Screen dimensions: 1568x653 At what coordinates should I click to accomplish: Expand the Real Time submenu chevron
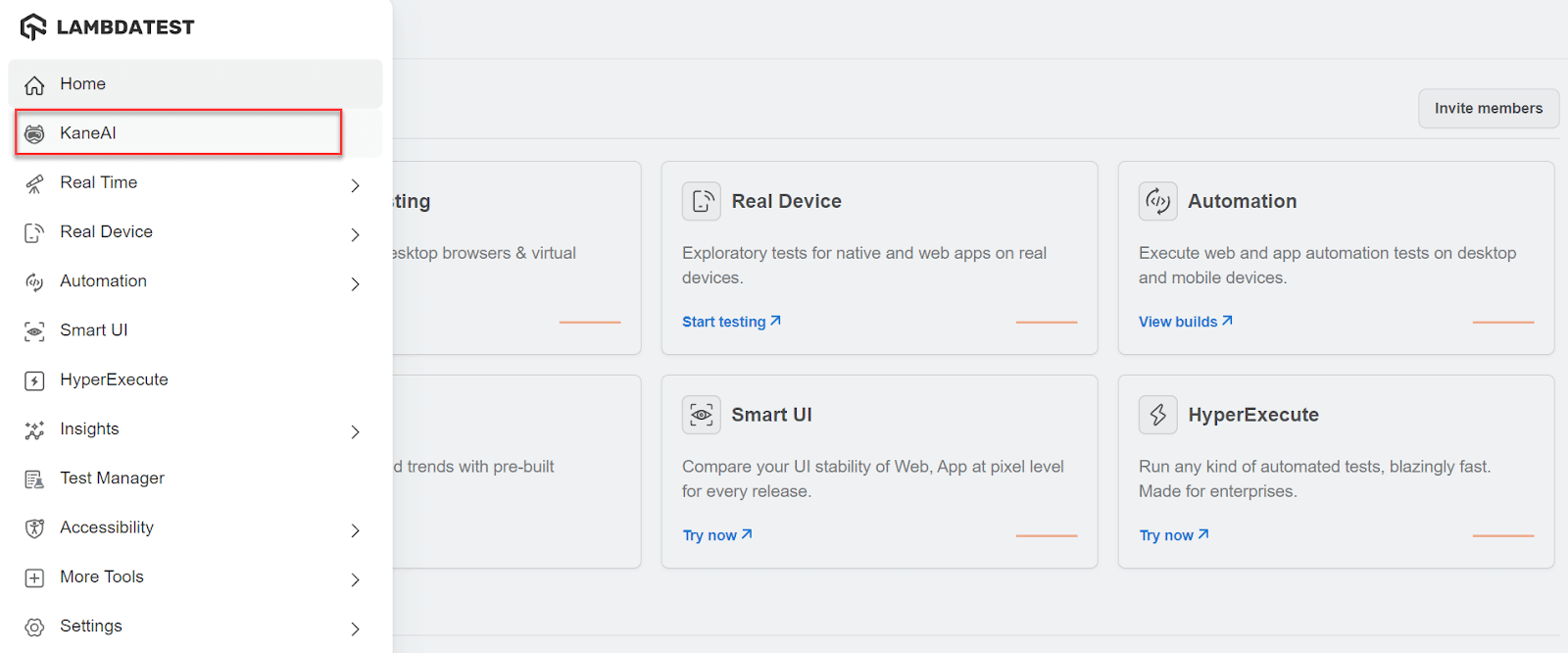[x=356, y=185]
